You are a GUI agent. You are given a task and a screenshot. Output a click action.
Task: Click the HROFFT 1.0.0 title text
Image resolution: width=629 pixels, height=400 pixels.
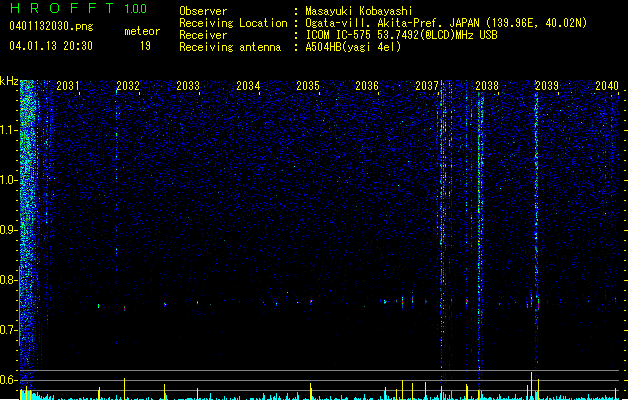pyautogui.click(x=78, y=8)
